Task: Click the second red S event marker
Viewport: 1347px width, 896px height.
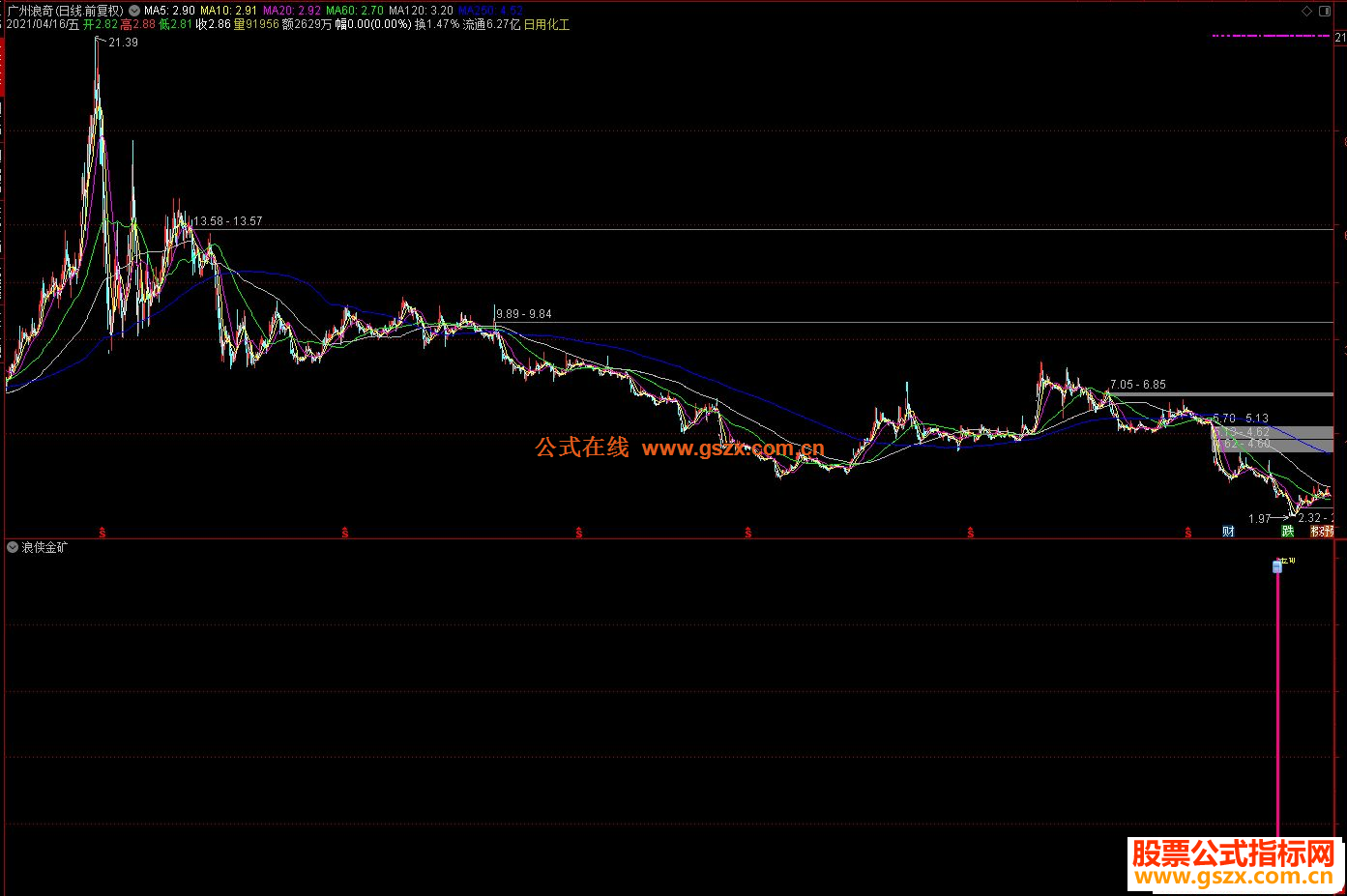Action: click(x=345, y=533)
